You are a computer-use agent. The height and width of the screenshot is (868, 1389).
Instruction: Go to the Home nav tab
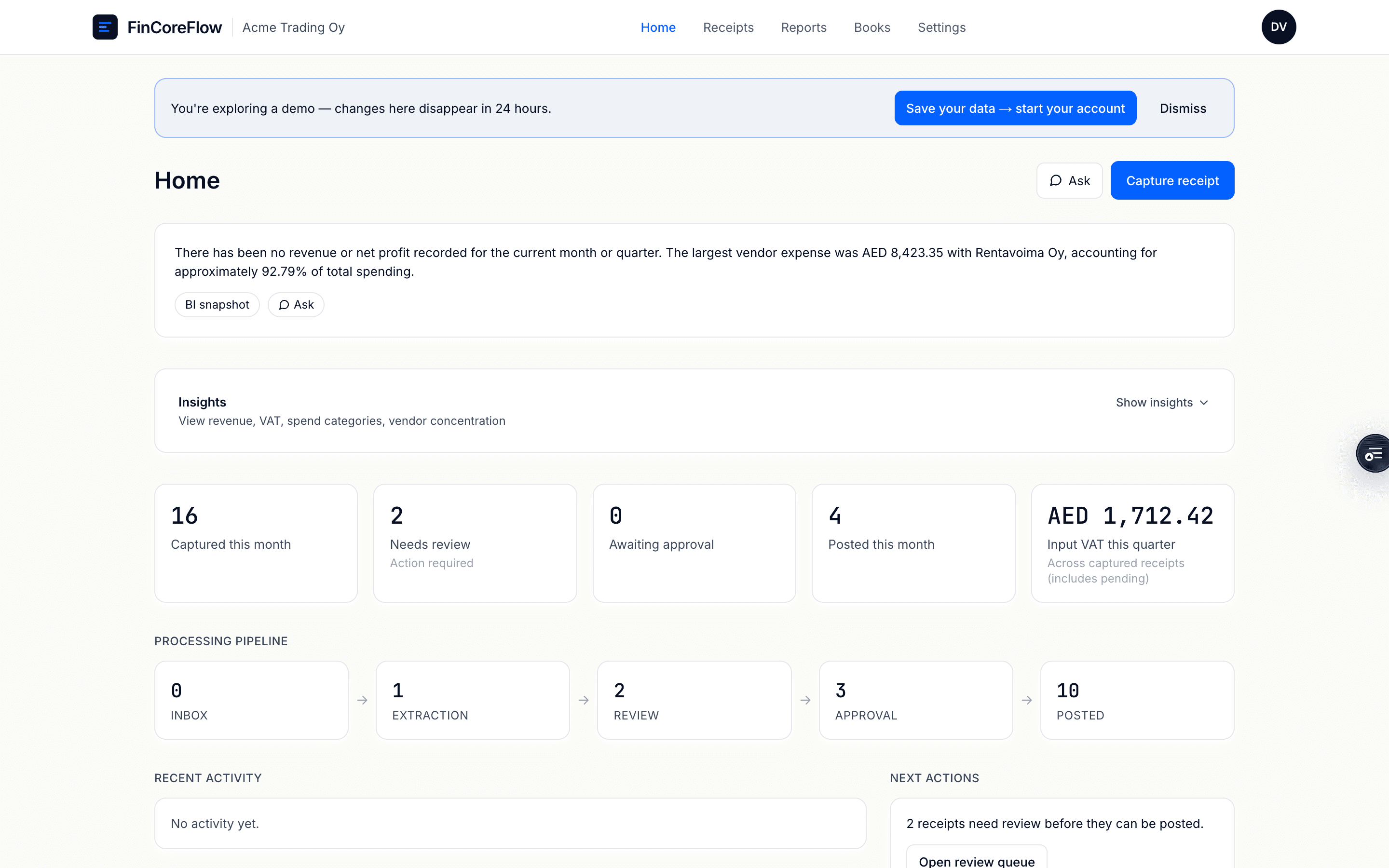coord(658,27)
